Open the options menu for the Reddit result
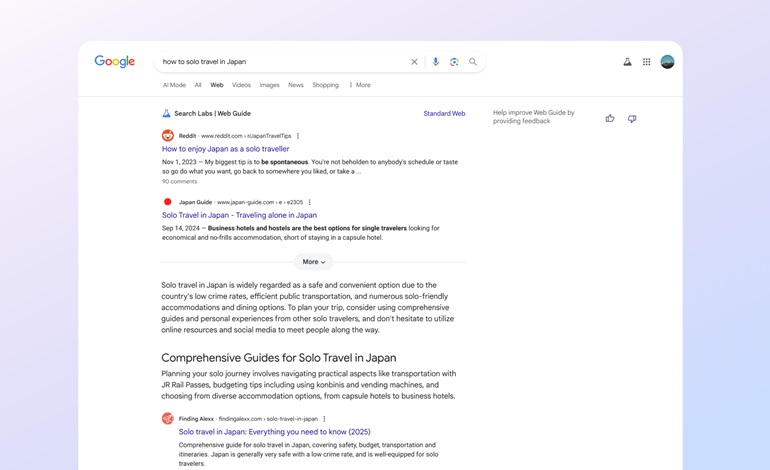This screenshot has height=470, width=770. point(298,136)
